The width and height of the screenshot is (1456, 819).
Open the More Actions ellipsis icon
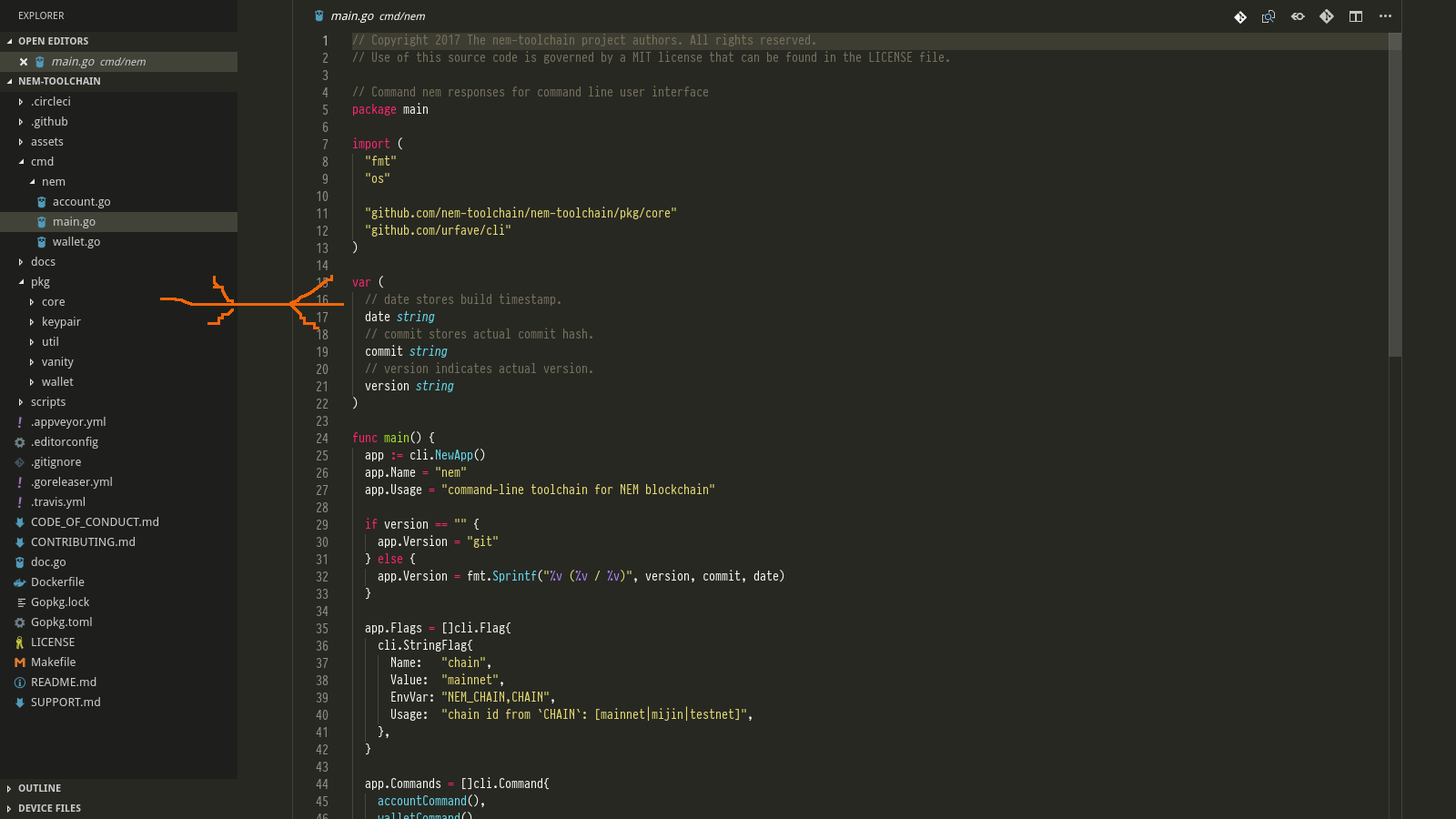(x=1386, y=15)
